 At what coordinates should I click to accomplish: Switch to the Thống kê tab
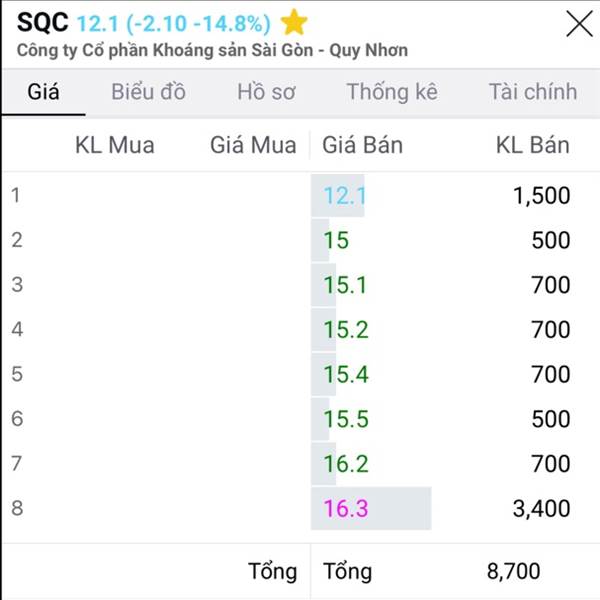tap(392, 92)
